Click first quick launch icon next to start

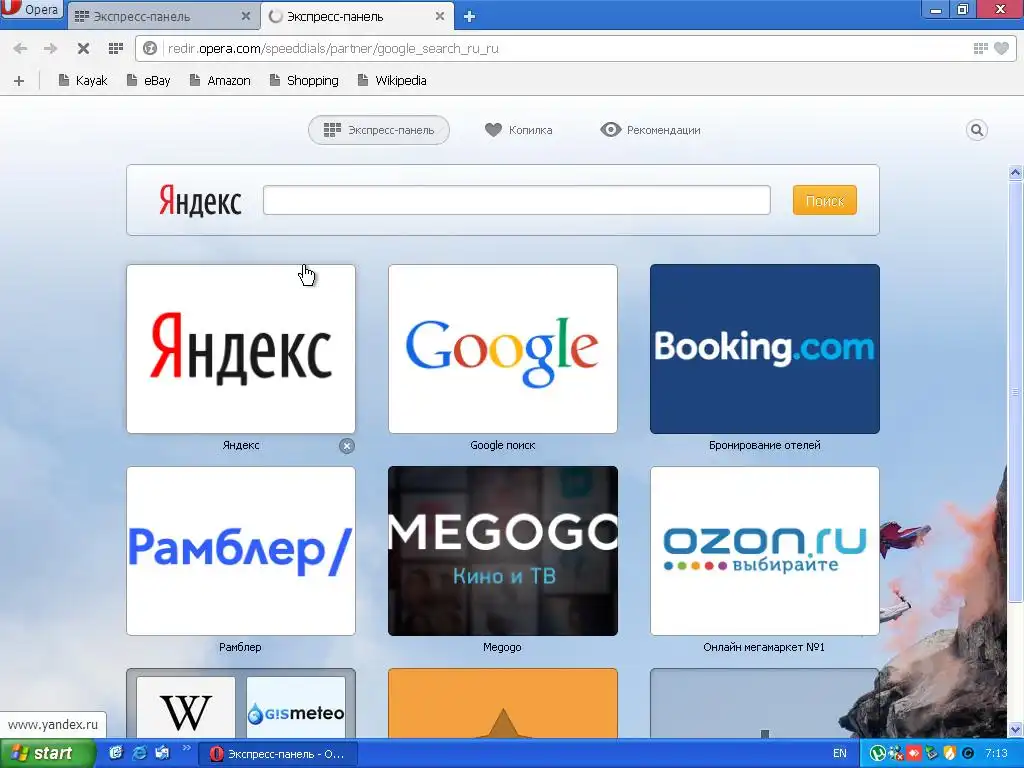116,754
